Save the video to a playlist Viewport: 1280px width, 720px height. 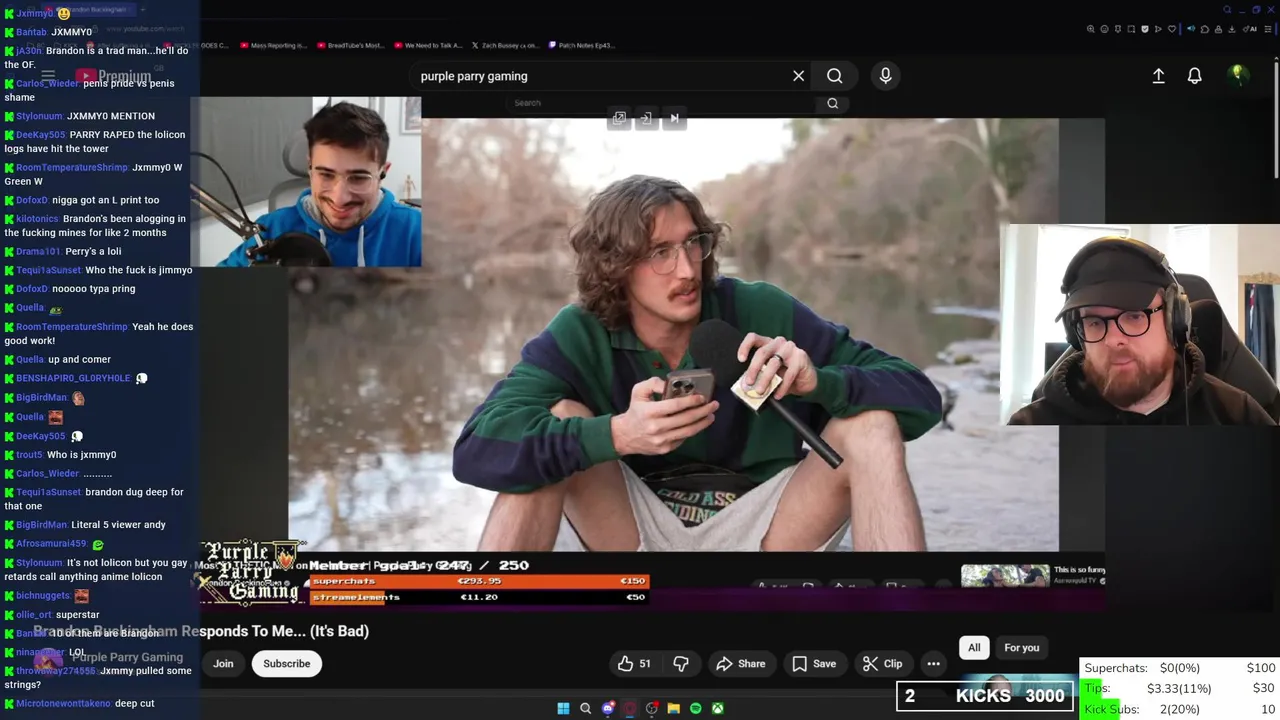point(814,664)
